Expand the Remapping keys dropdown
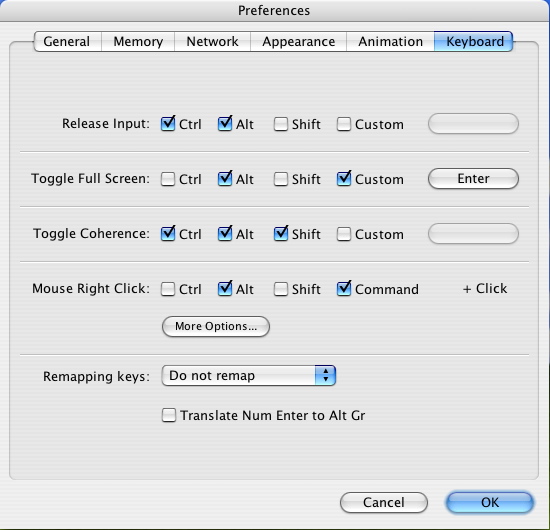The height and width of the screenshot is (530, 550). pyautogui.click(x=249, y=376)
